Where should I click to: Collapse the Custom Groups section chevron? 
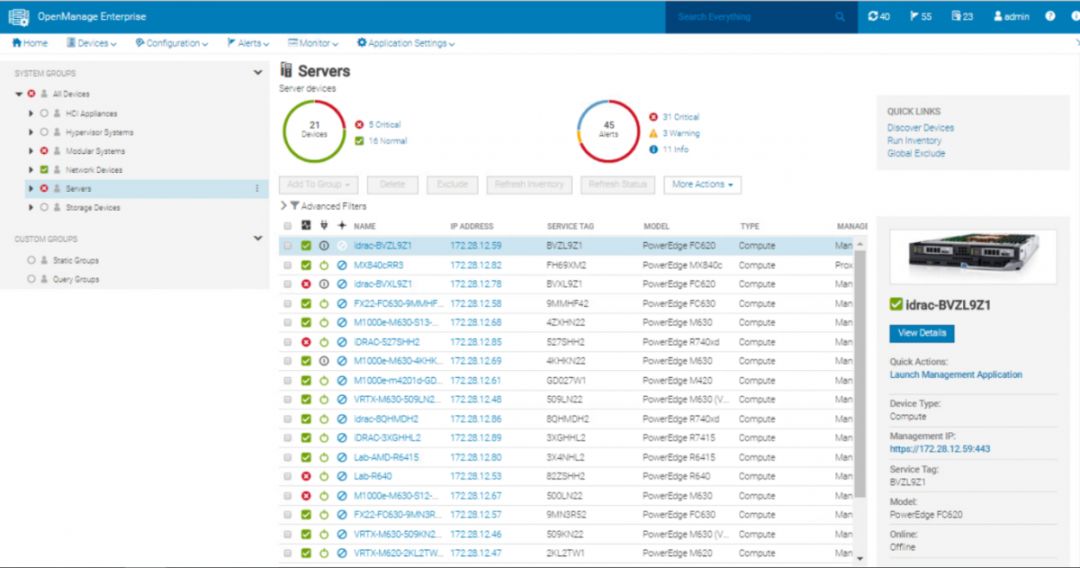258,238
